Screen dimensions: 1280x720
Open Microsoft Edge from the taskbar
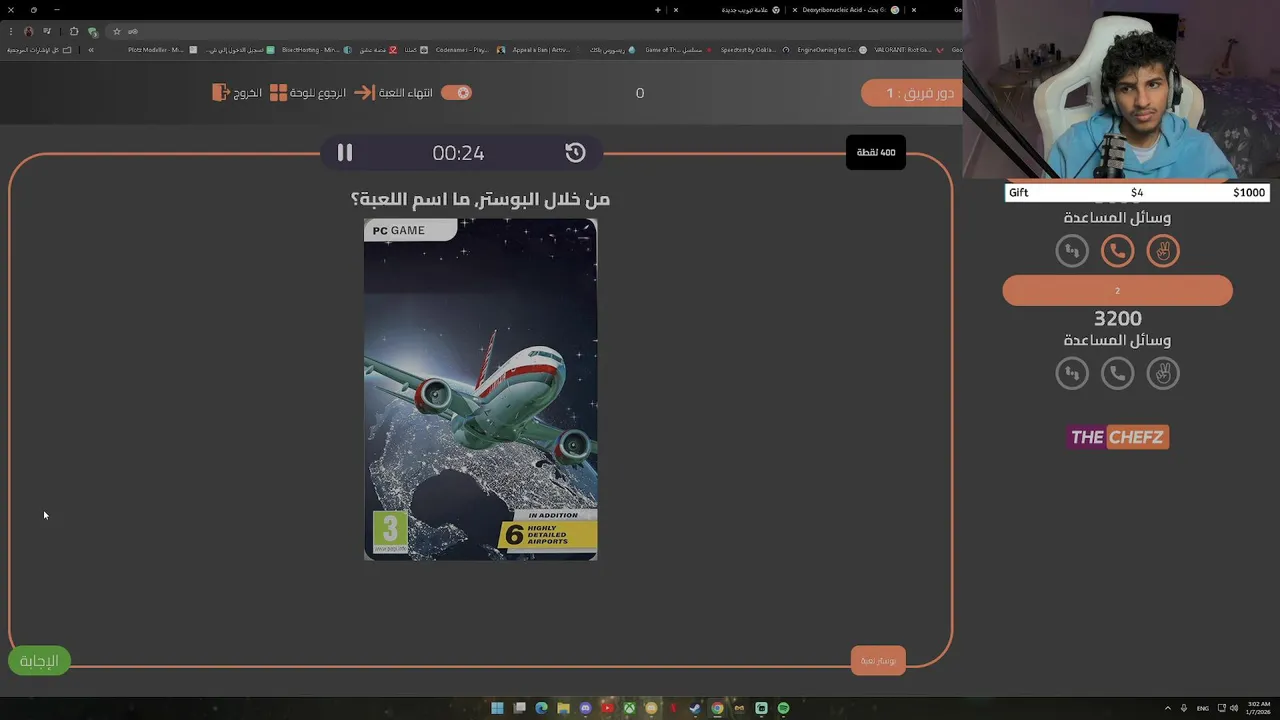(541, 708)
